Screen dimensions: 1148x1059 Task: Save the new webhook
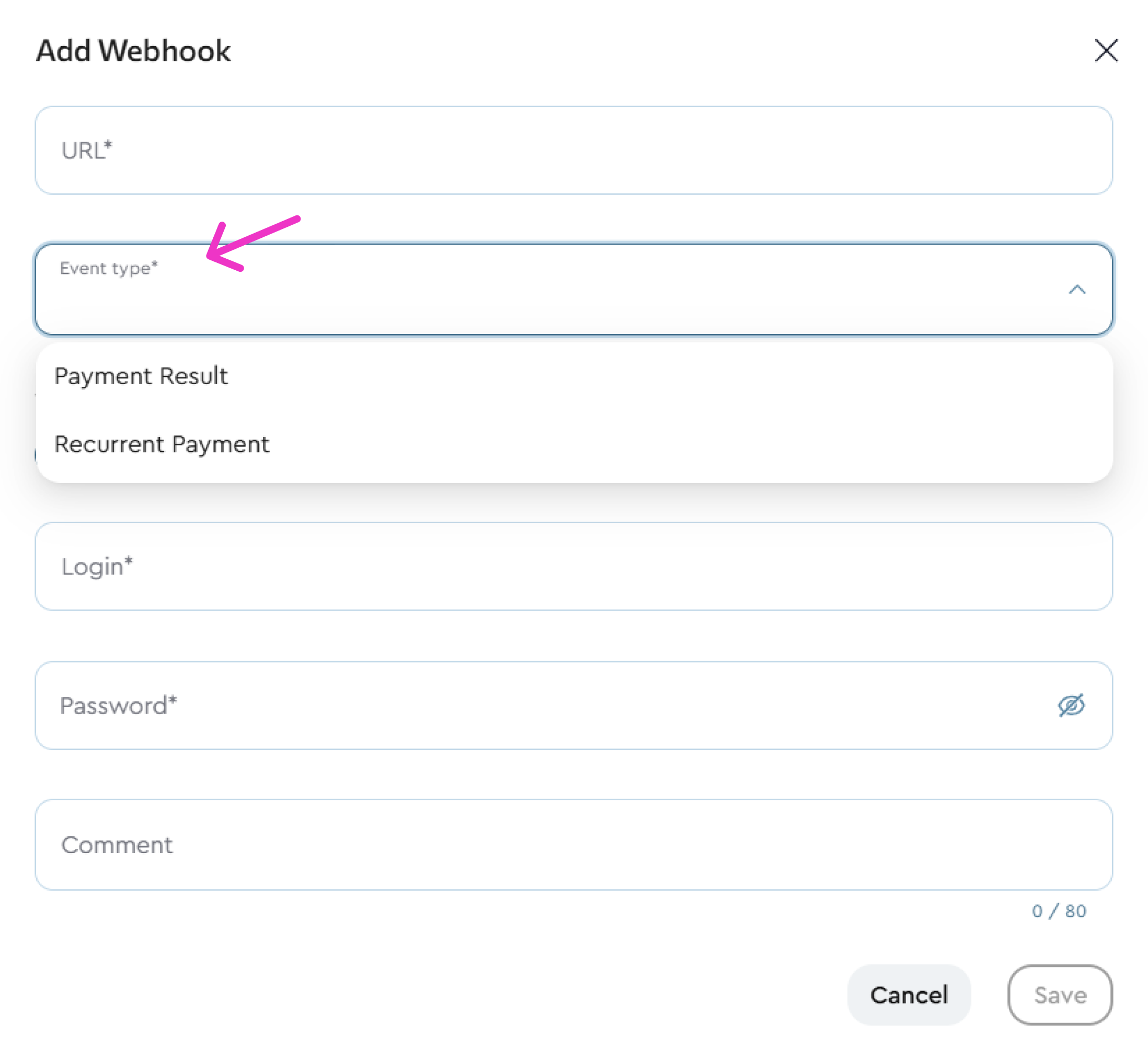[1059, 995]
